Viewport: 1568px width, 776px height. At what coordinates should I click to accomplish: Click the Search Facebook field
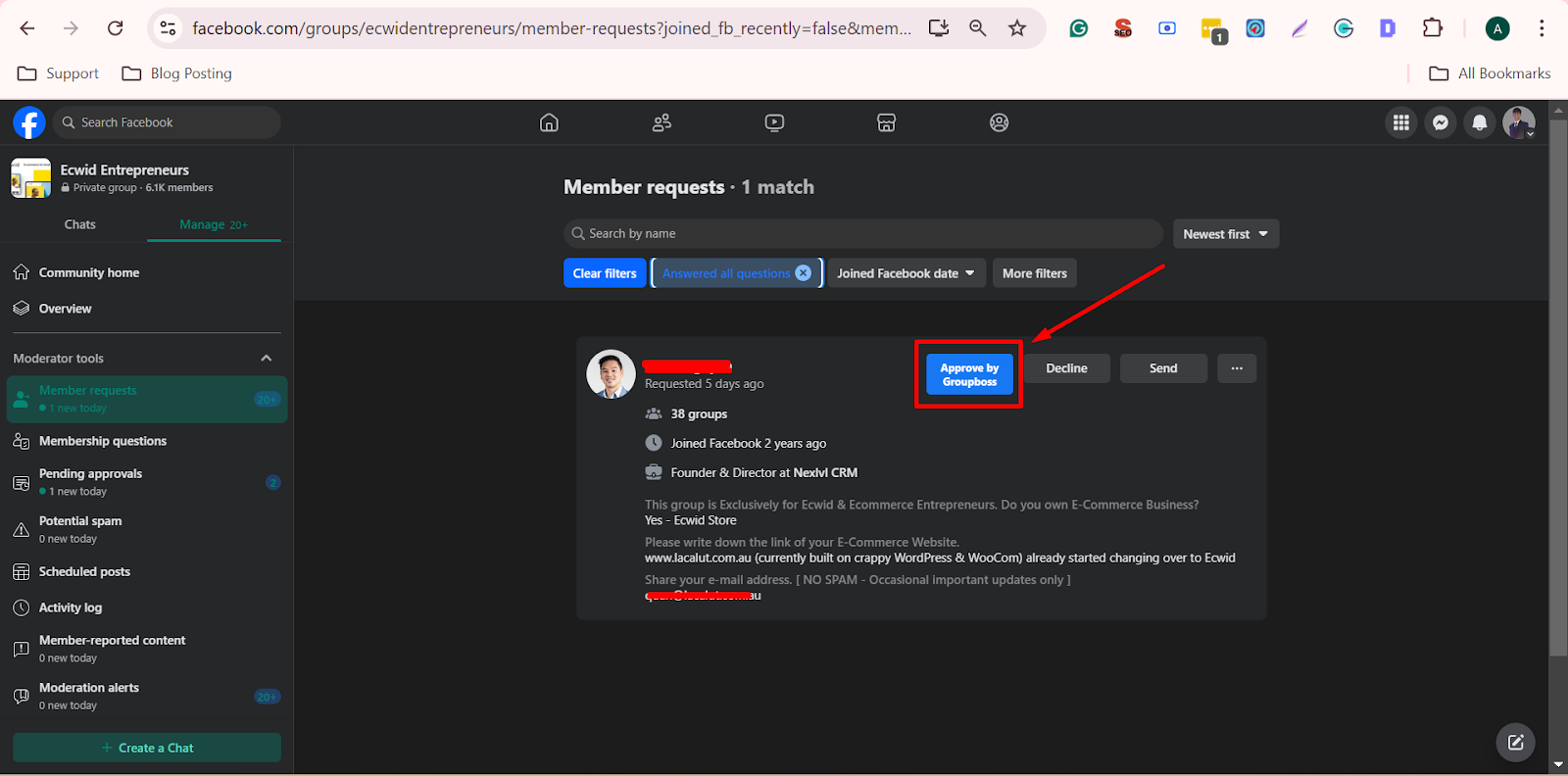point(167,122)
